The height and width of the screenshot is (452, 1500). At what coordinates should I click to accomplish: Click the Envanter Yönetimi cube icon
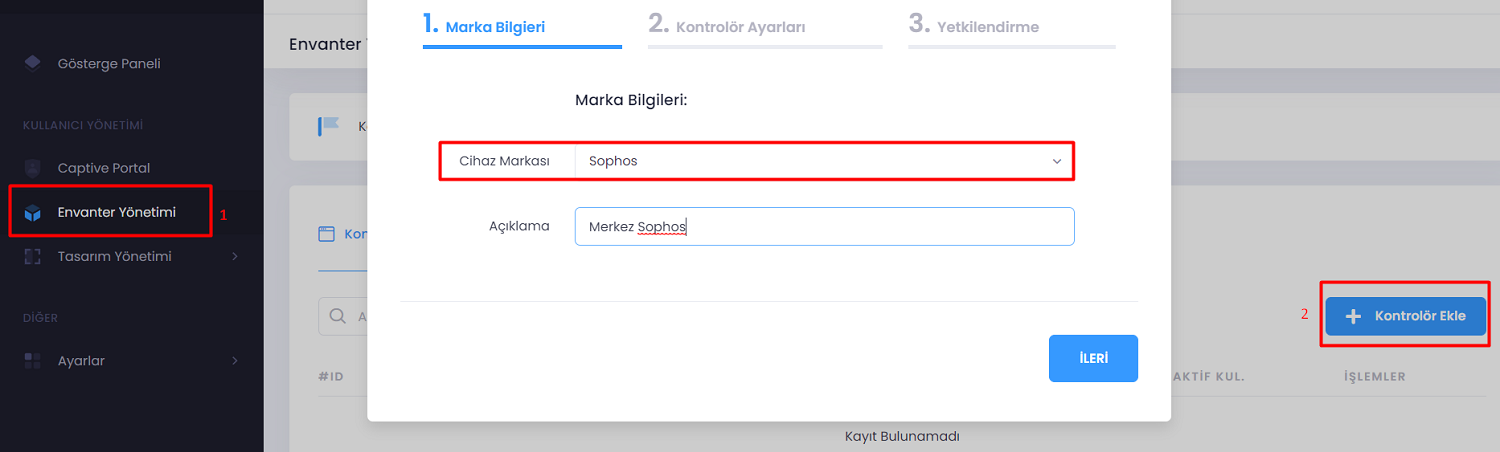pyautogui.click(x=33, y=212)
